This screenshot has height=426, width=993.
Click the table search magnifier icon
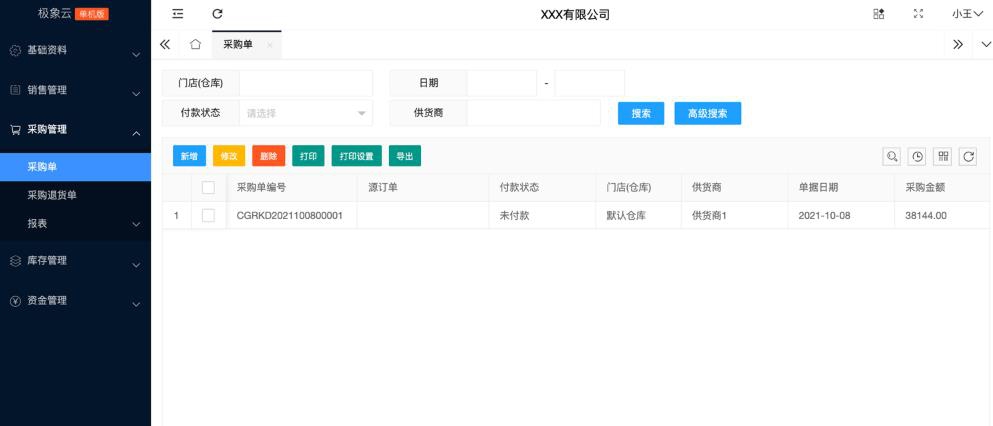click(x=892, y=156)
